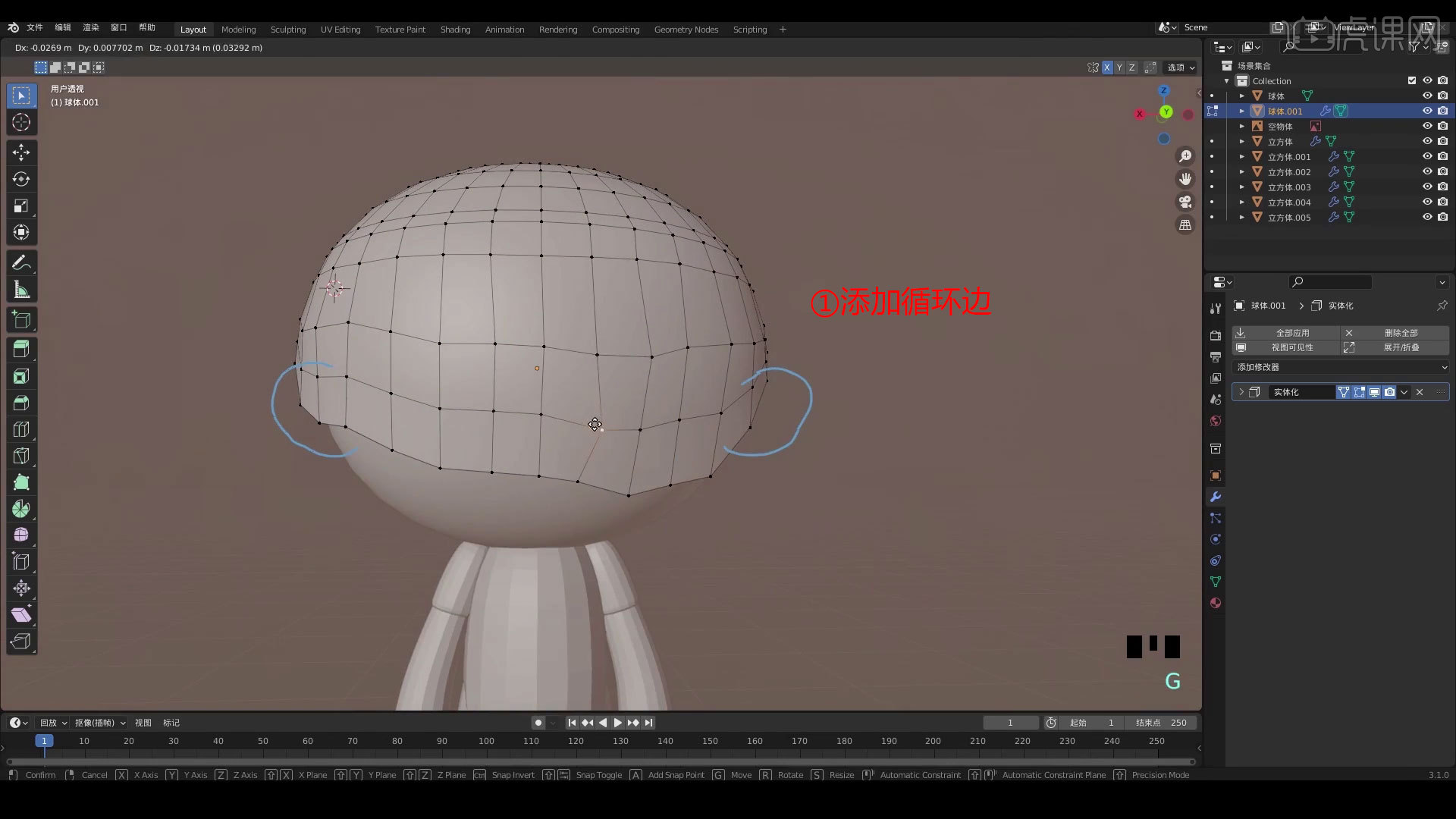Image resolution: width=1456 pixels, height=819 pixels.
Task: Open the Modifier Properties wrench tab
Action: click(x=1215, y=497)
